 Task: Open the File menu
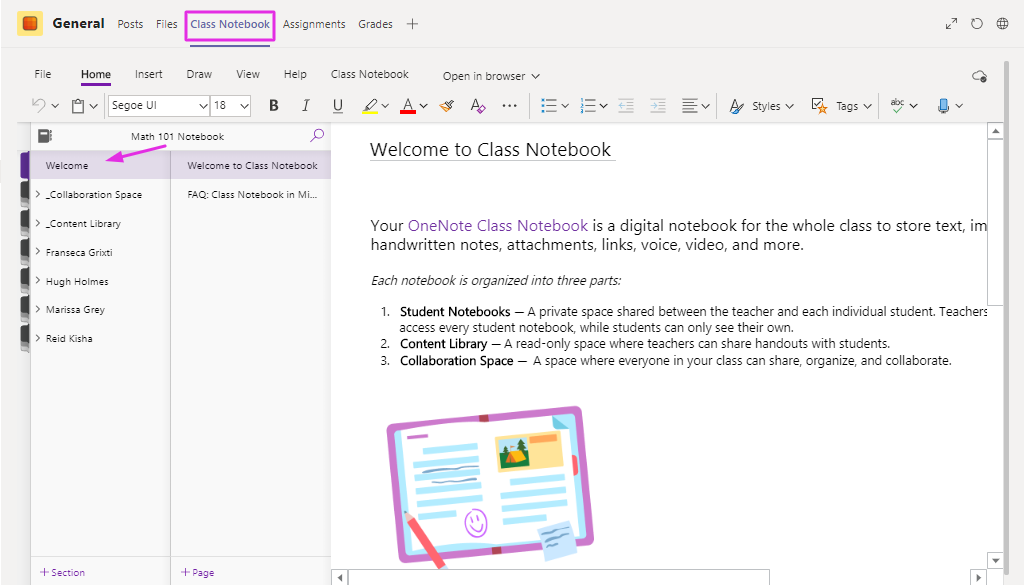coord(42,74)
